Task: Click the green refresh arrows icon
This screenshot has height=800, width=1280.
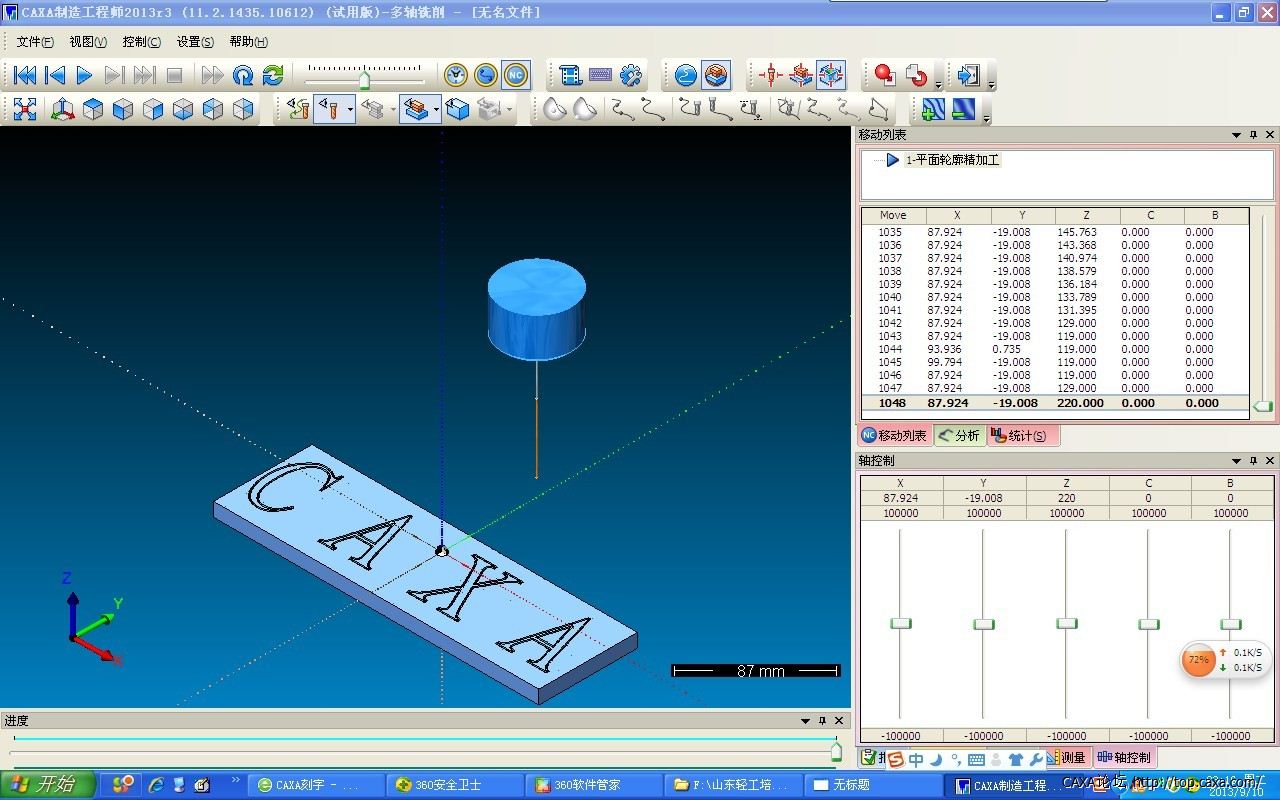Action: coord(273,75)
